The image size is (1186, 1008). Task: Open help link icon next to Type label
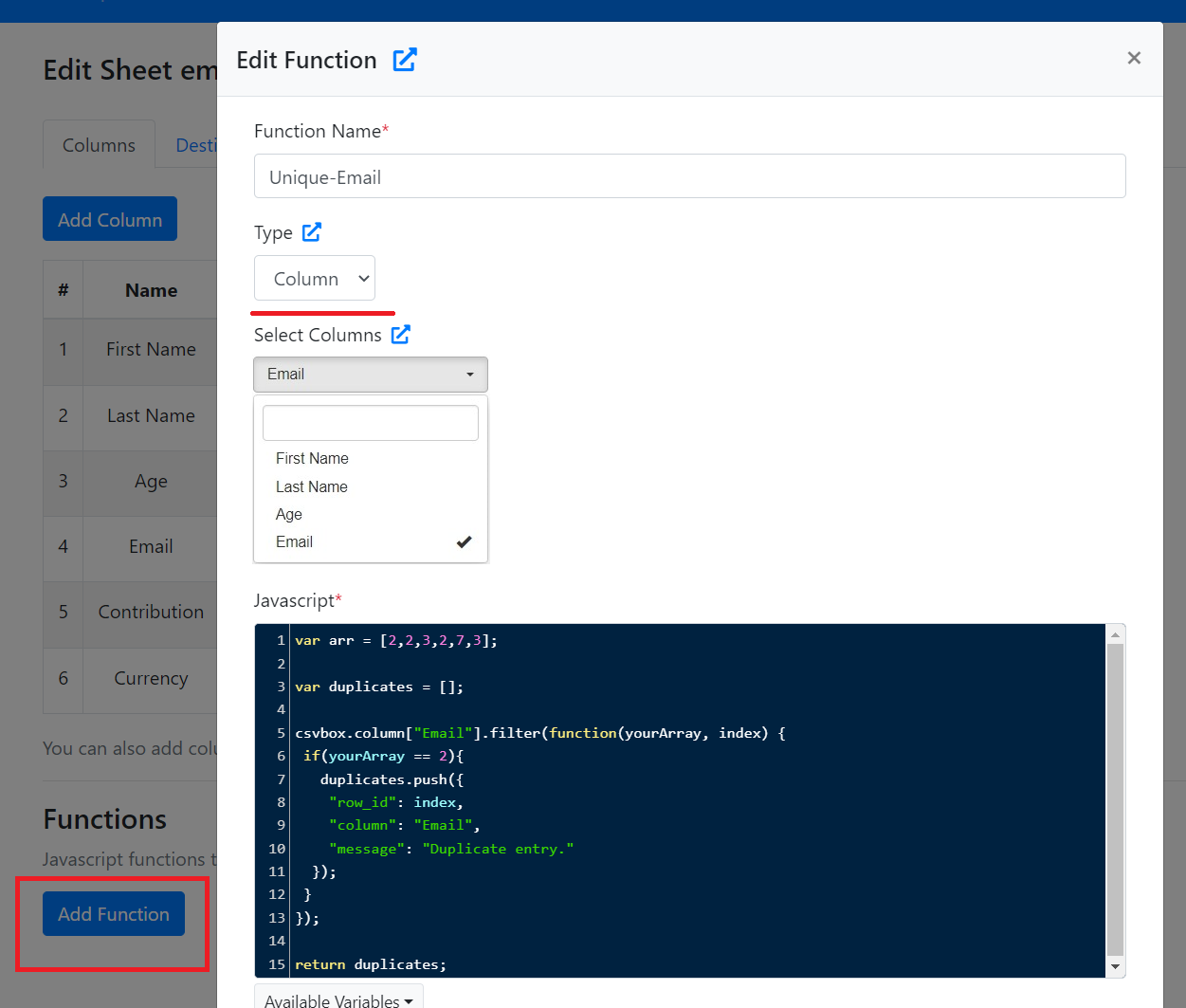click(312, 231)
